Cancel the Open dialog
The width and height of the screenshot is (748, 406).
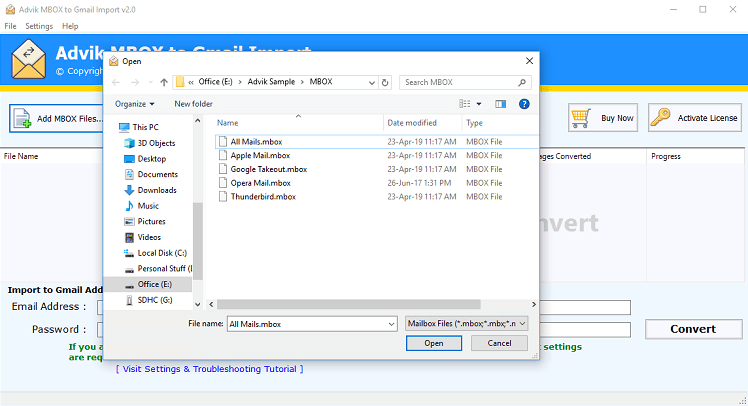point(499,343)
